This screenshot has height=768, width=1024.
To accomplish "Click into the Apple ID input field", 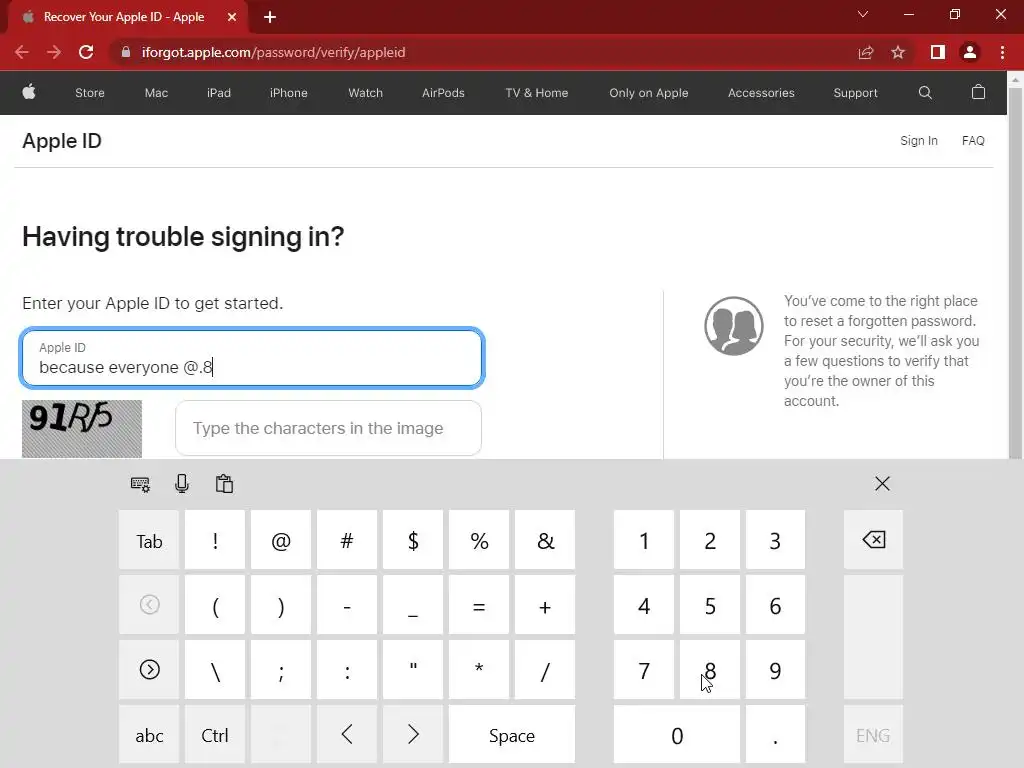I will pos(252,358).
